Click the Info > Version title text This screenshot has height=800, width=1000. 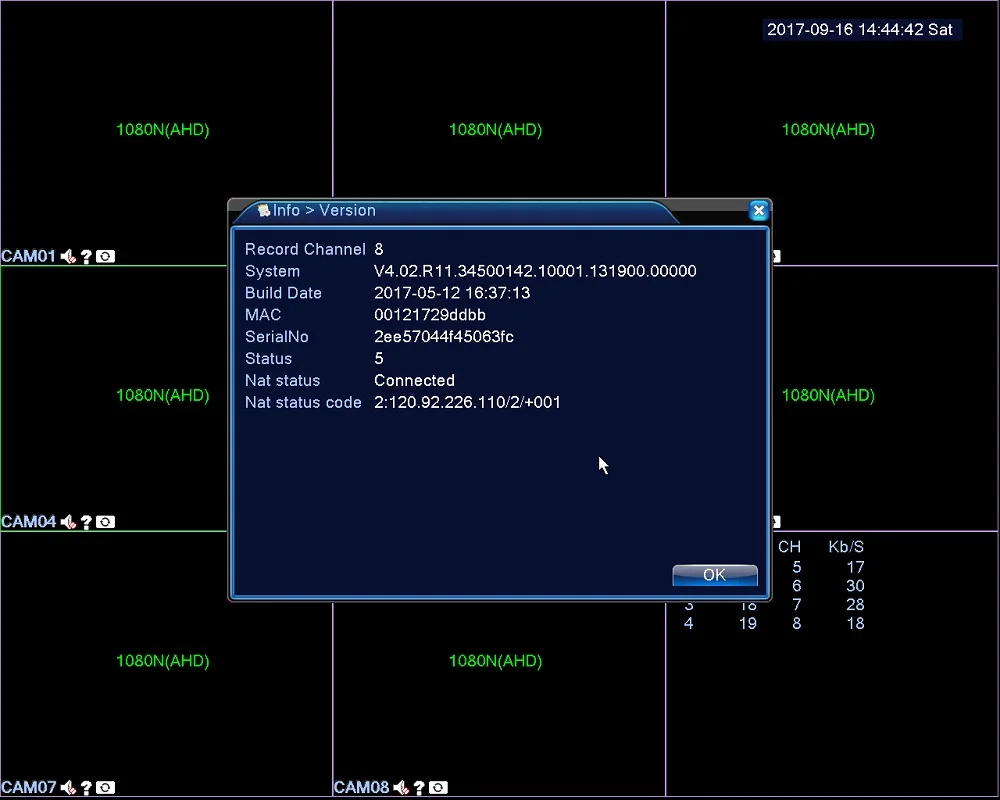point(324,210)
